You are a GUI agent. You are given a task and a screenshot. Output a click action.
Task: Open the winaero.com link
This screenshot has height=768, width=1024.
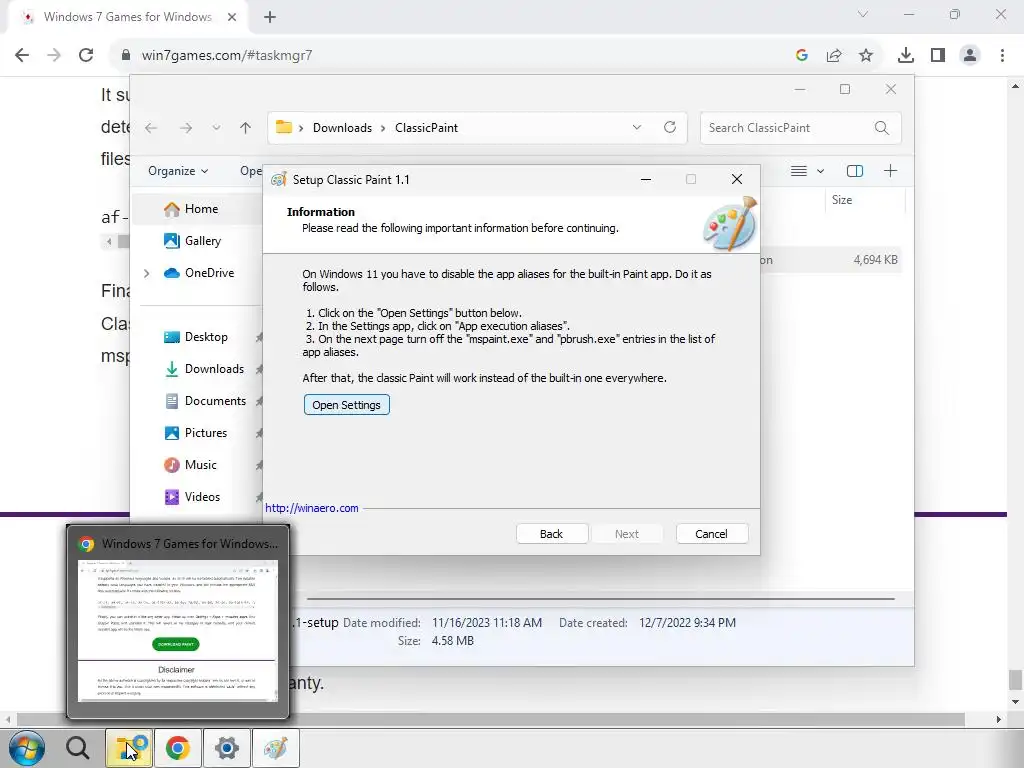(x=312, y=508)
